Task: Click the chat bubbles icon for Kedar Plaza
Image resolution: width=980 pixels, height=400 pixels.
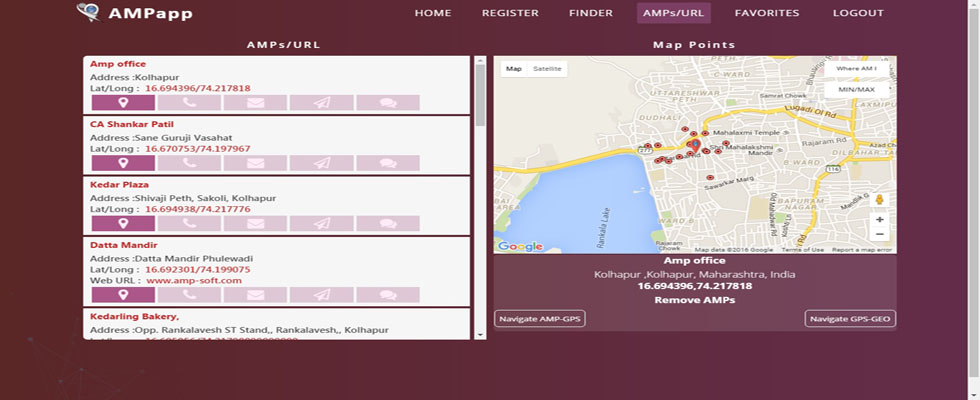Action: click(388, 224)
